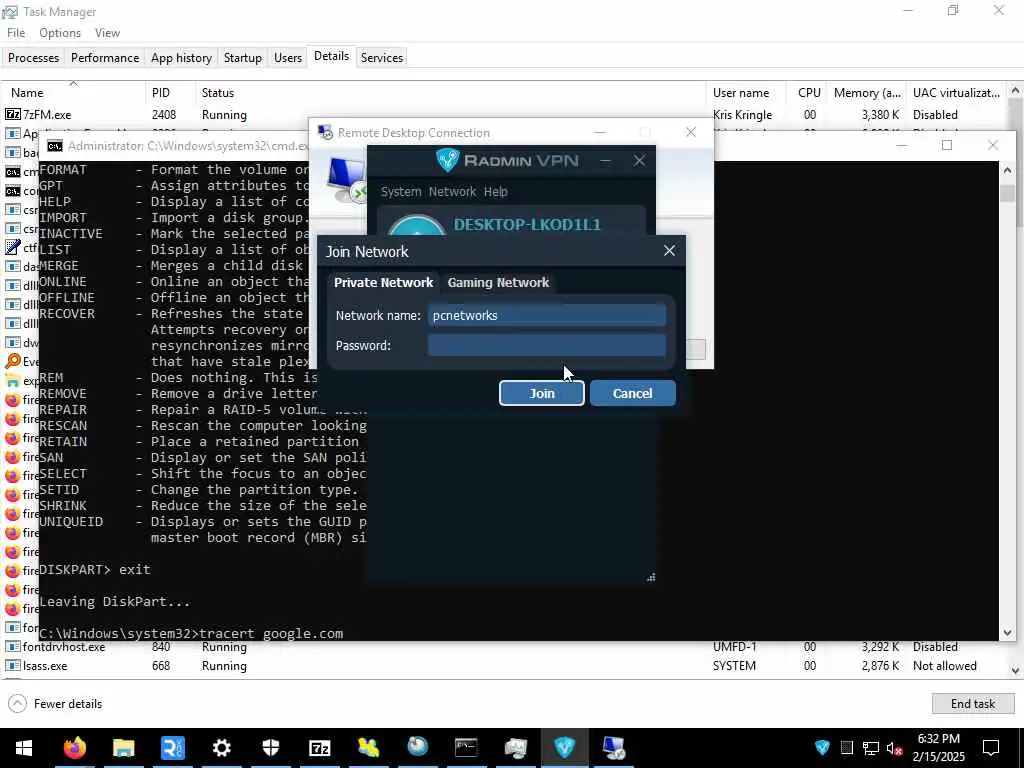Viewport: 1024px width, 768px height.
Task: Click the Task Manager title bar icon
Action: click(10, 12)
